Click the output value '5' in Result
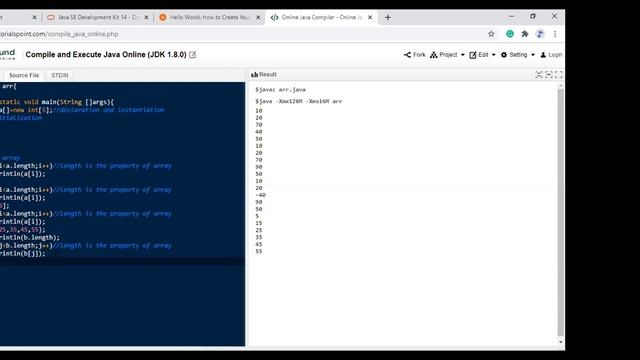Viewport: 640px width, 360px height. 257,216
